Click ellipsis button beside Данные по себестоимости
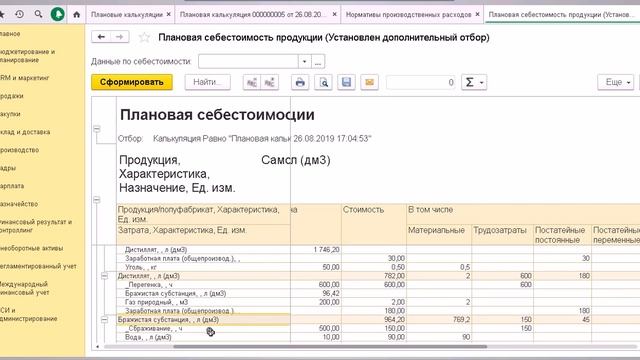 point(318,62)
